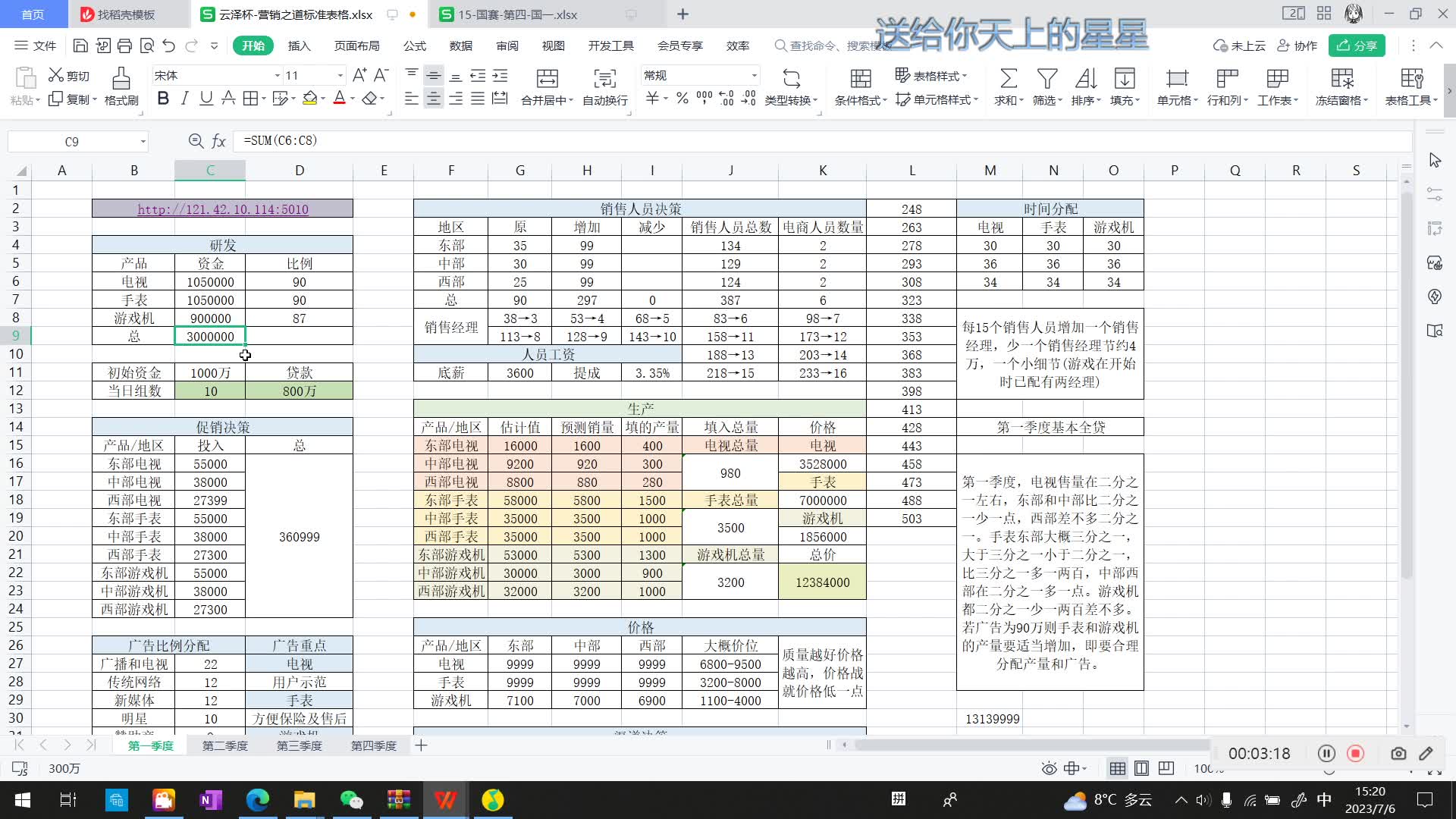Image resolution: width=1456 pixels, height=819 pixels.
Task: Click the fill color bucket swatch
Action: [x=309, y=99]
